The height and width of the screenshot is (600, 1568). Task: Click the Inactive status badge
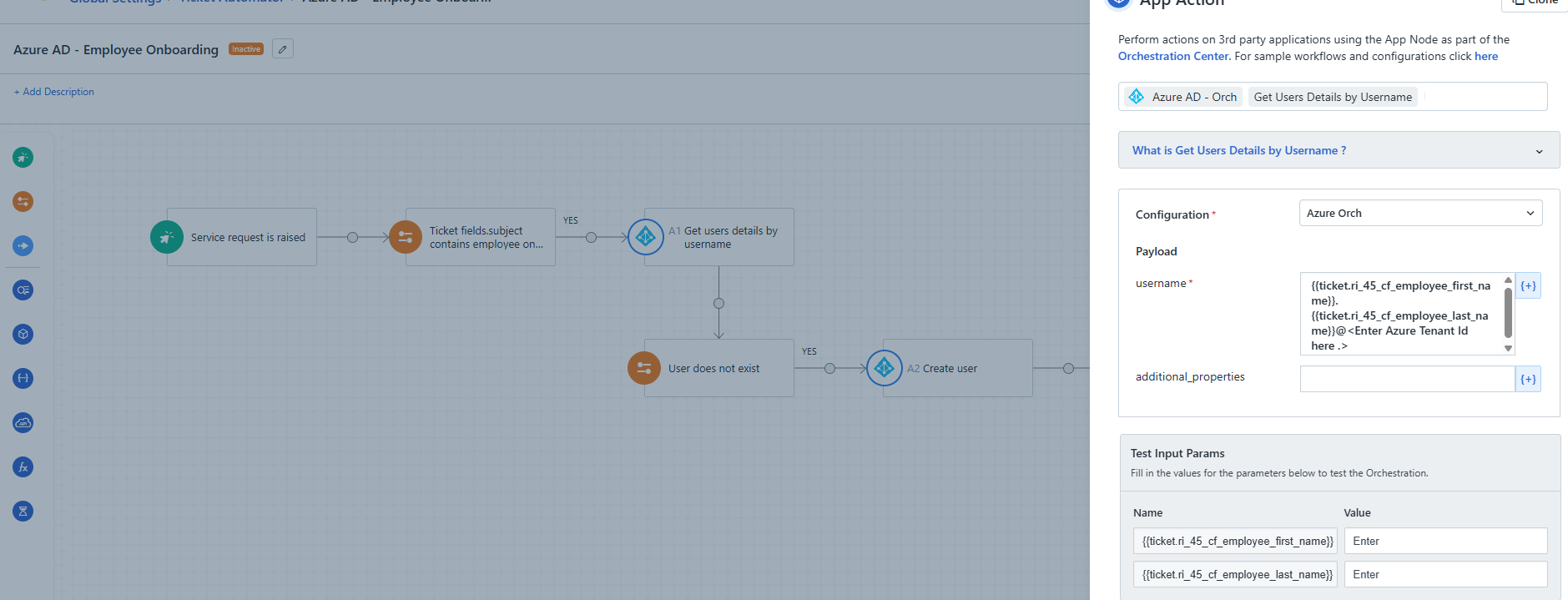click(x=246, y=49)
